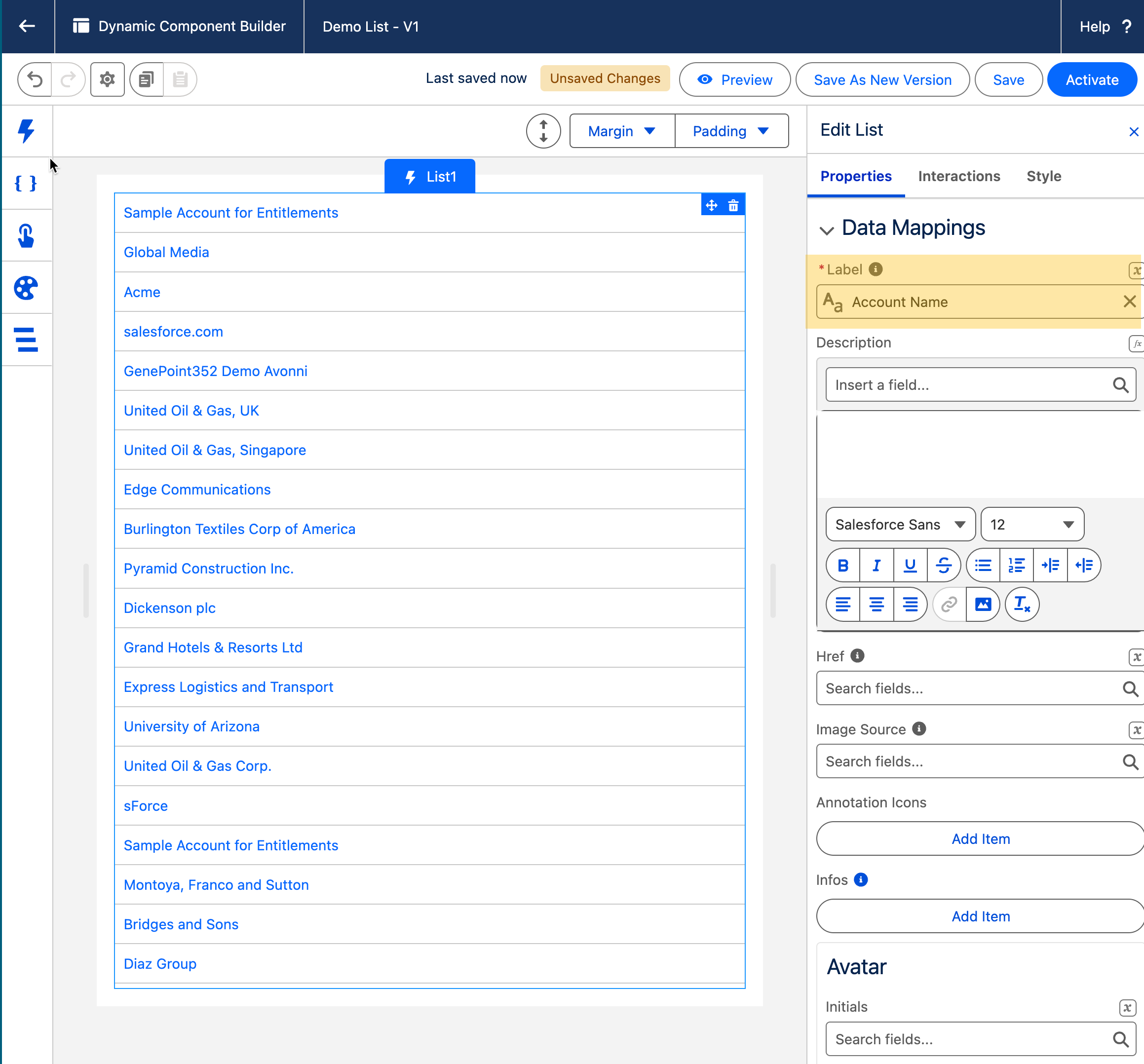This screenshot has width=1144, height=1064.
Task: Redo the last change
Action: tap(69, 79)
